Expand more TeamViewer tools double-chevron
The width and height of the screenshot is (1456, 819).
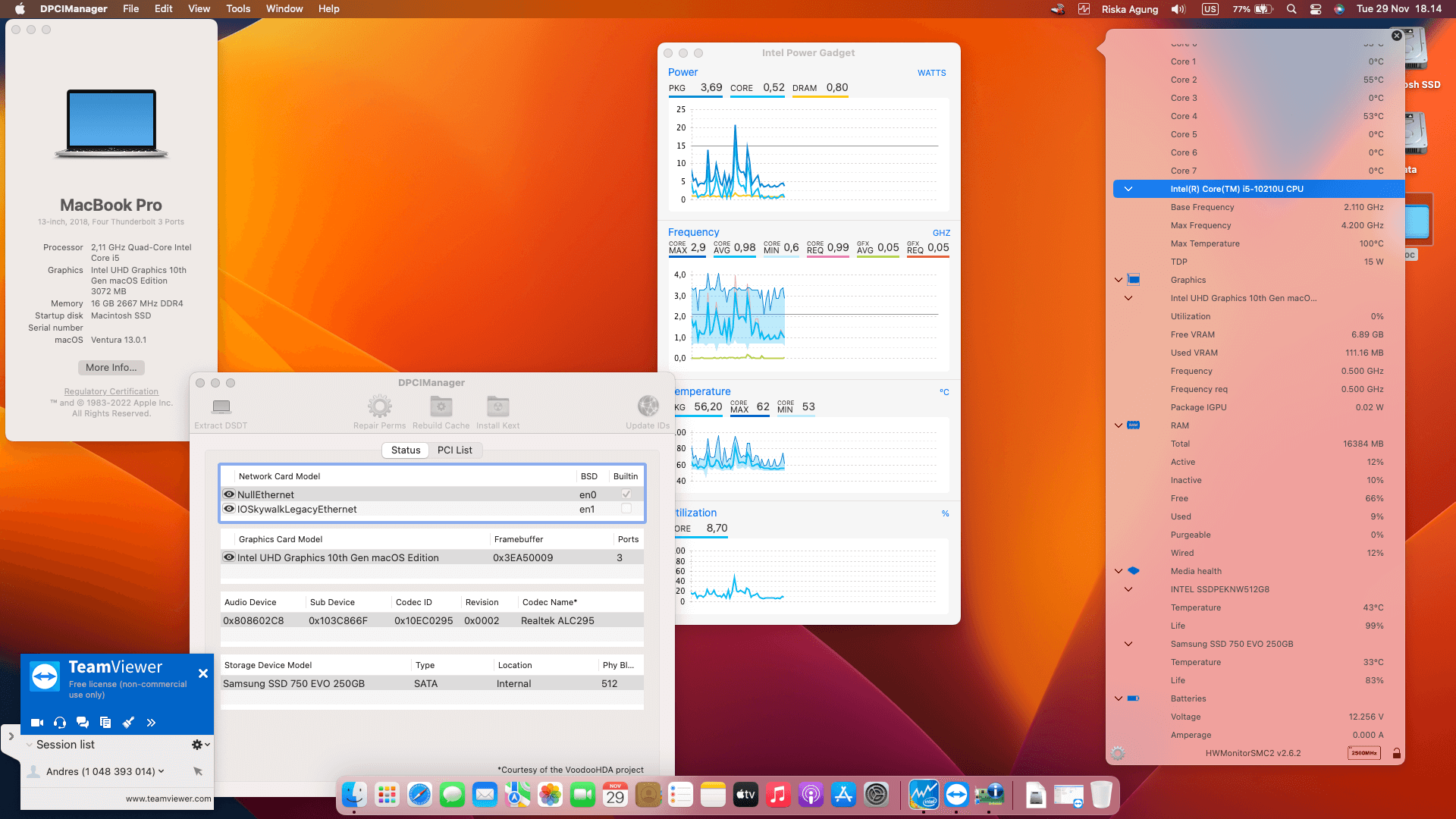[151, 723]
